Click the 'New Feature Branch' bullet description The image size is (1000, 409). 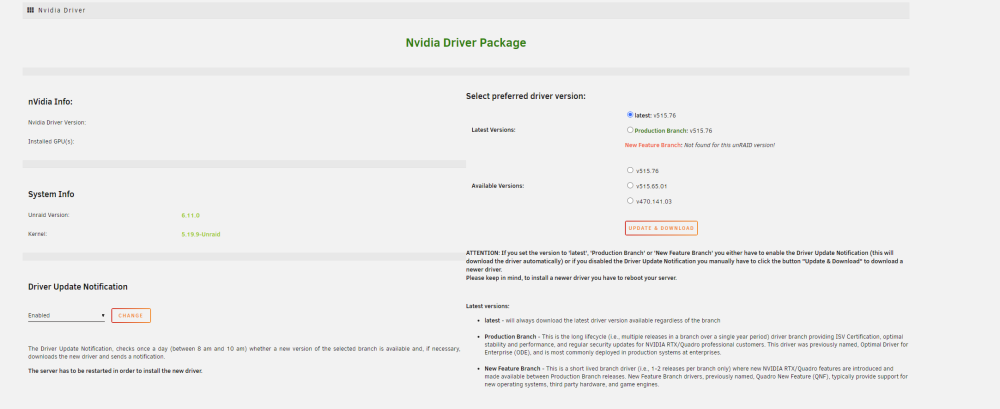point(696,377)
